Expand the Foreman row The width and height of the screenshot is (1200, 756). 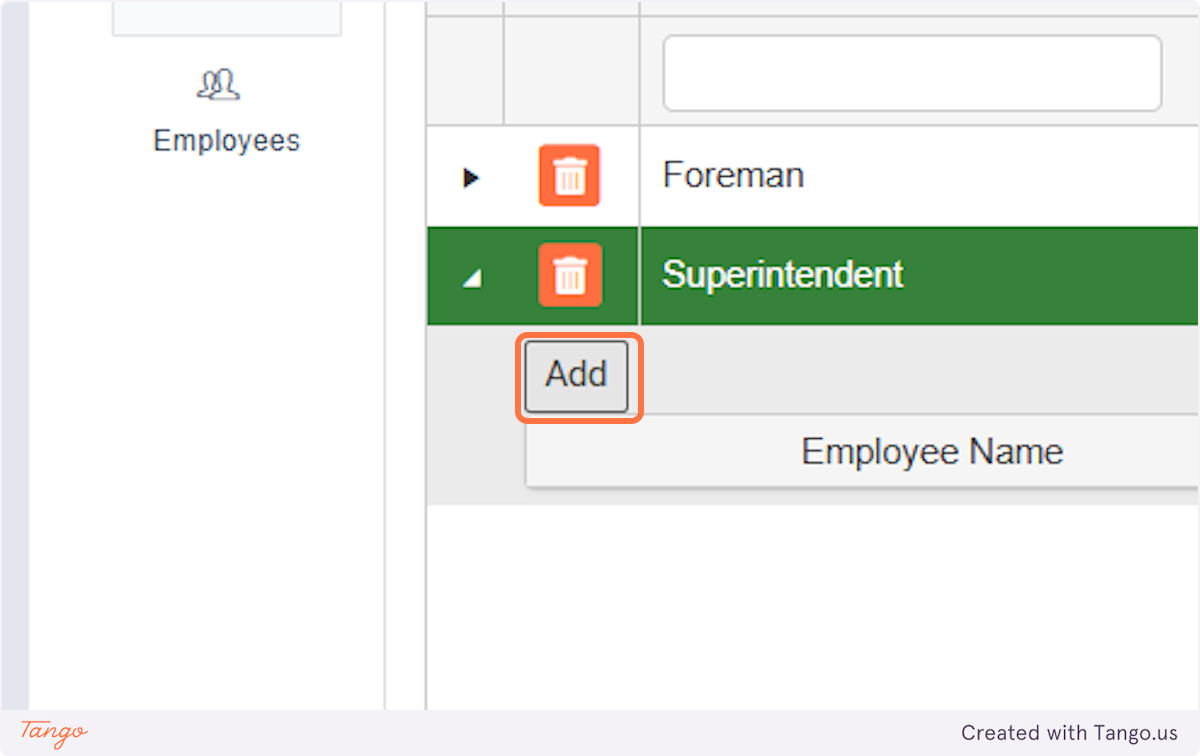[x=470, y=178]
